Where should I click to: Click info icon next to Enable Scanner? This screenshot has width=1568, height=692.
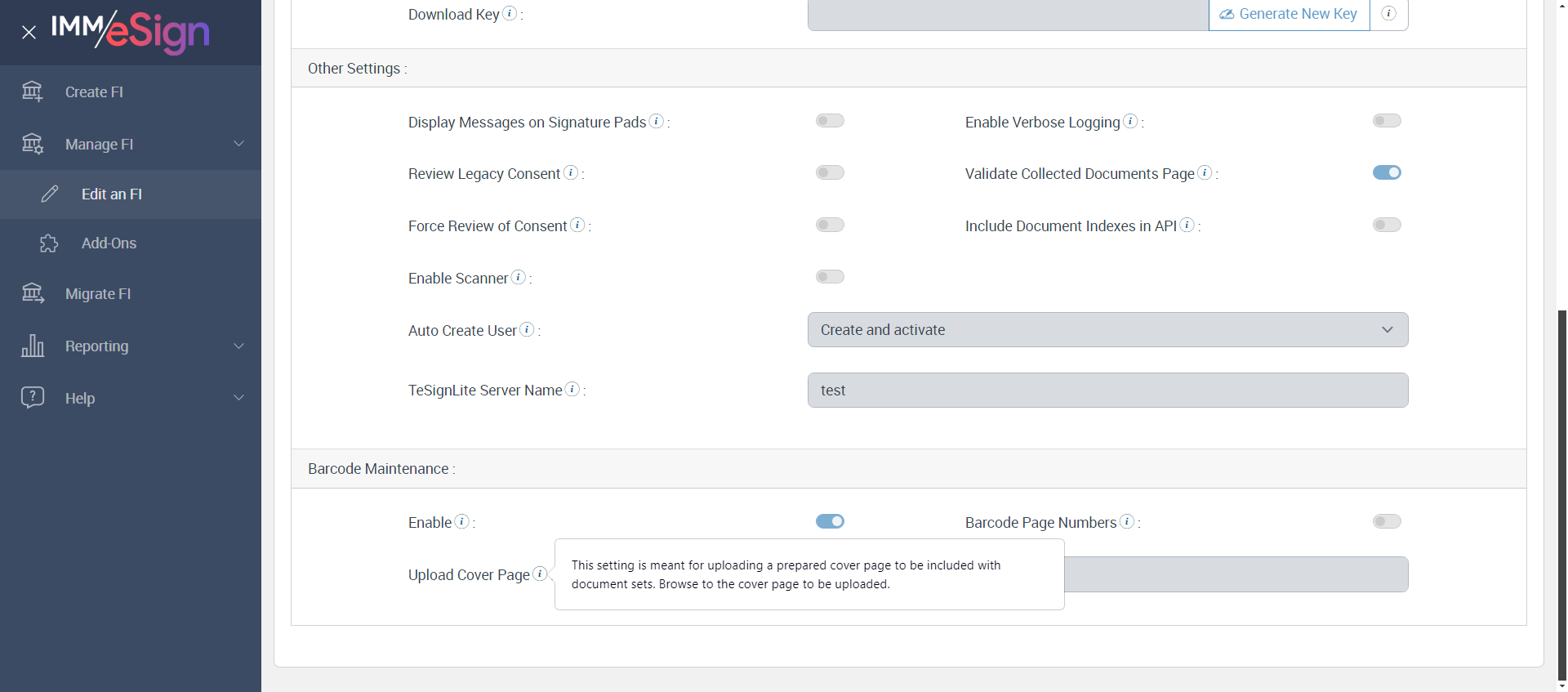(519, 278)
